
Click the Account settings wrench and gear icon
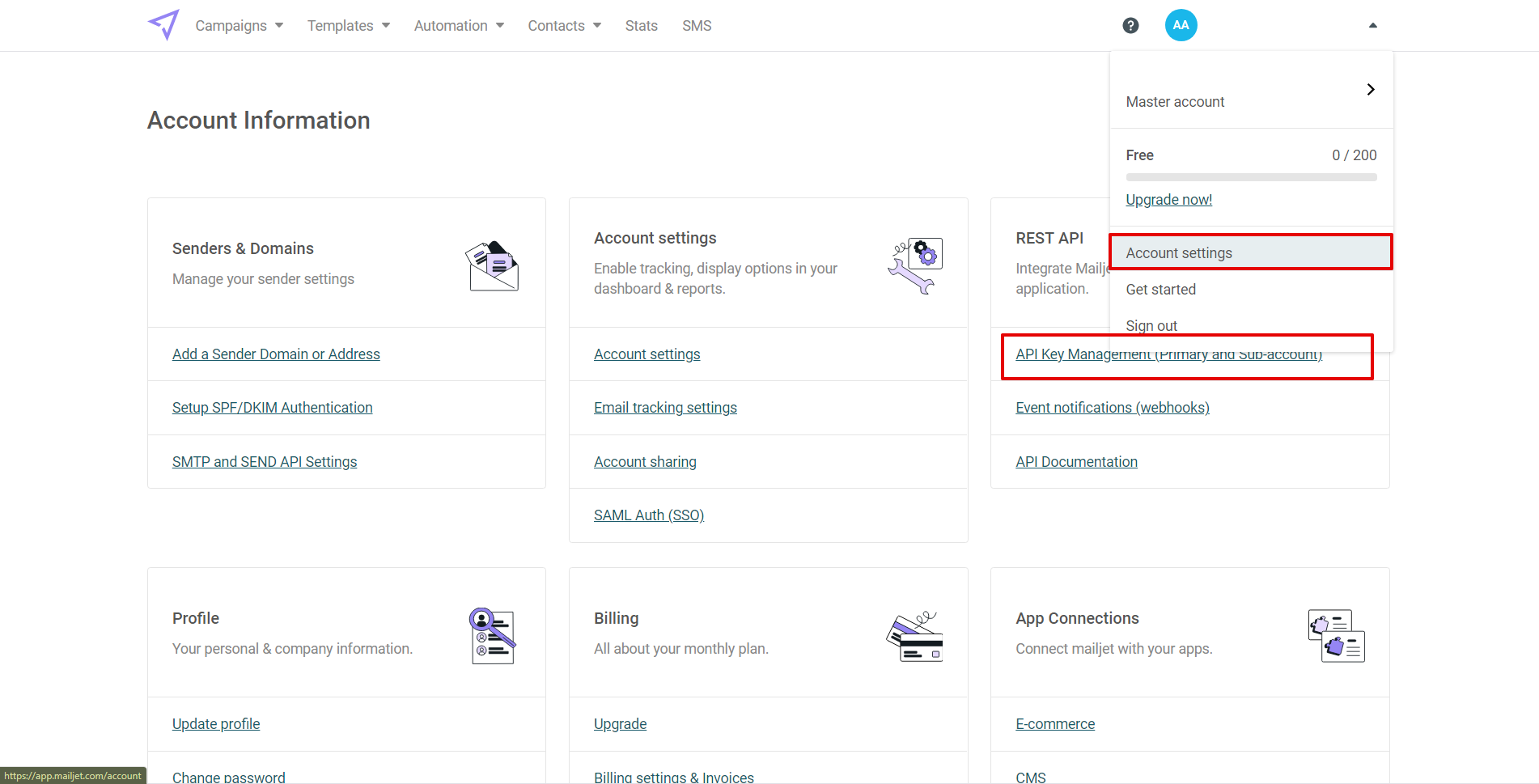915,265
